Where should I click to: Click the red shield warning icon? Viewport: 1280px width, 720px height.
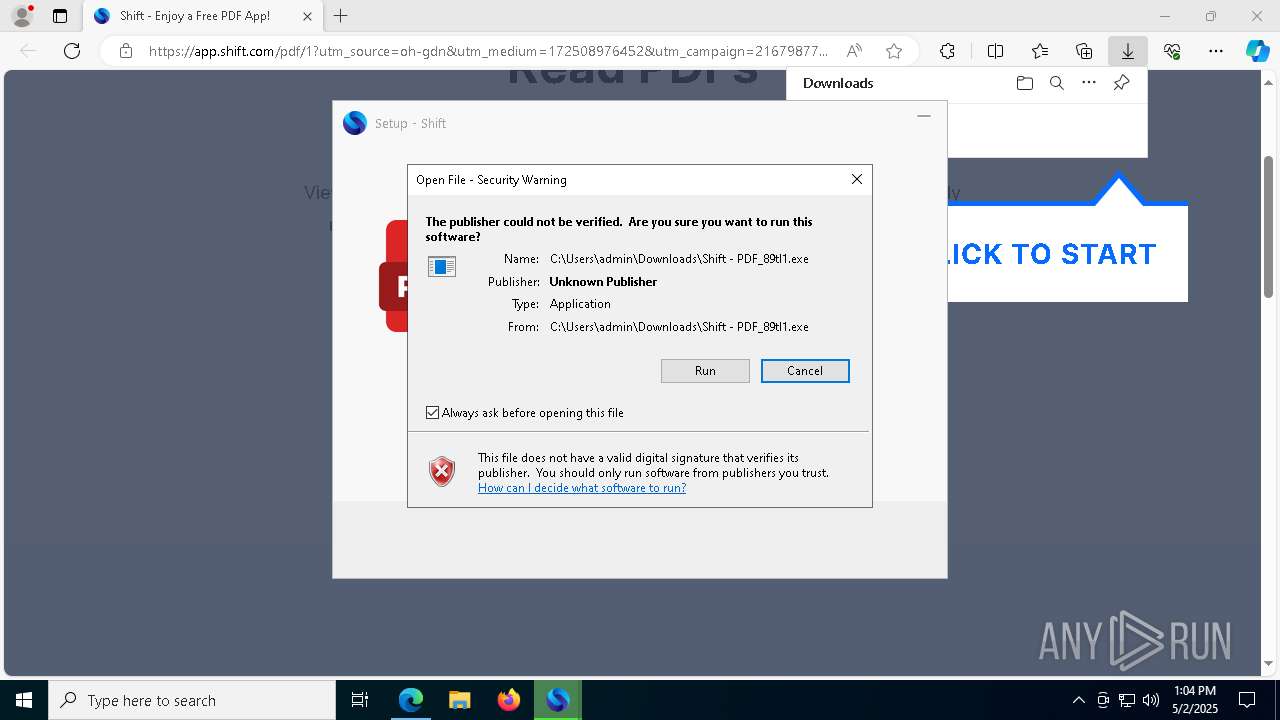pyautogui.click(x=442, y=471)
